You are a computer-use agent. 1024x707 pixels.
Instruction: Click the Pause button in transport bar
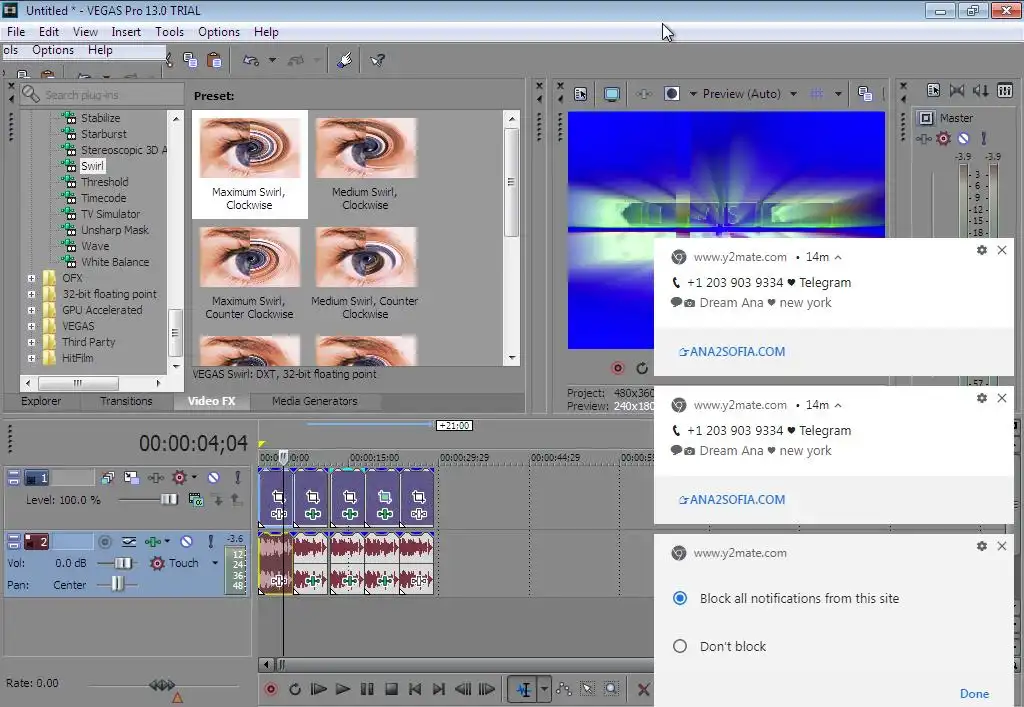[x=367, y=689]
